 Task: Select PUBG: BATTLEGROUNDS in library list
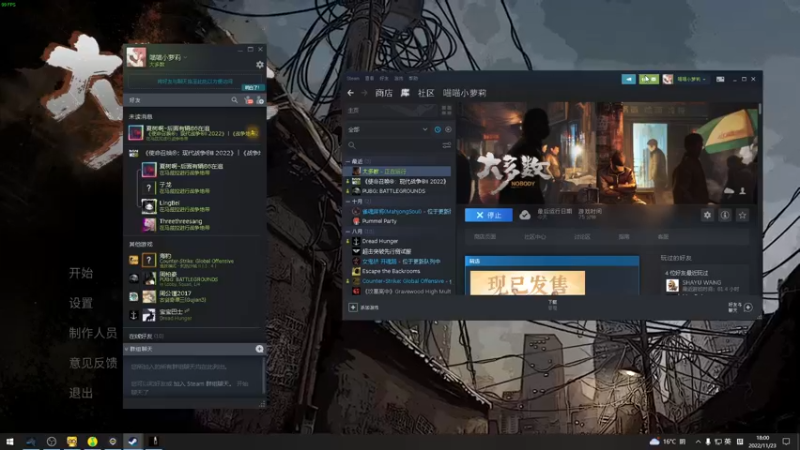coord(393,191)
